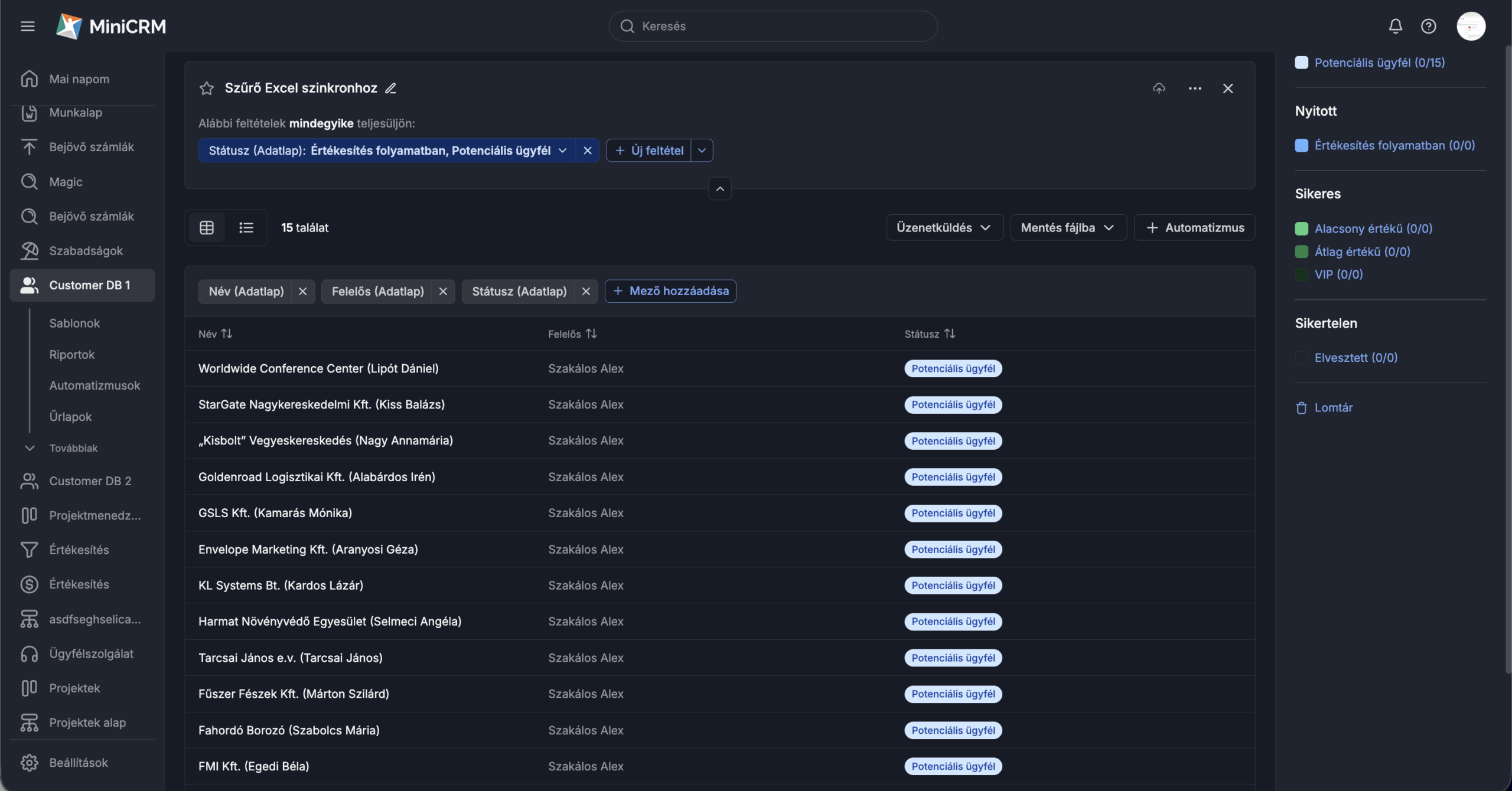Star the filter as favorite

tap(206, 89)
